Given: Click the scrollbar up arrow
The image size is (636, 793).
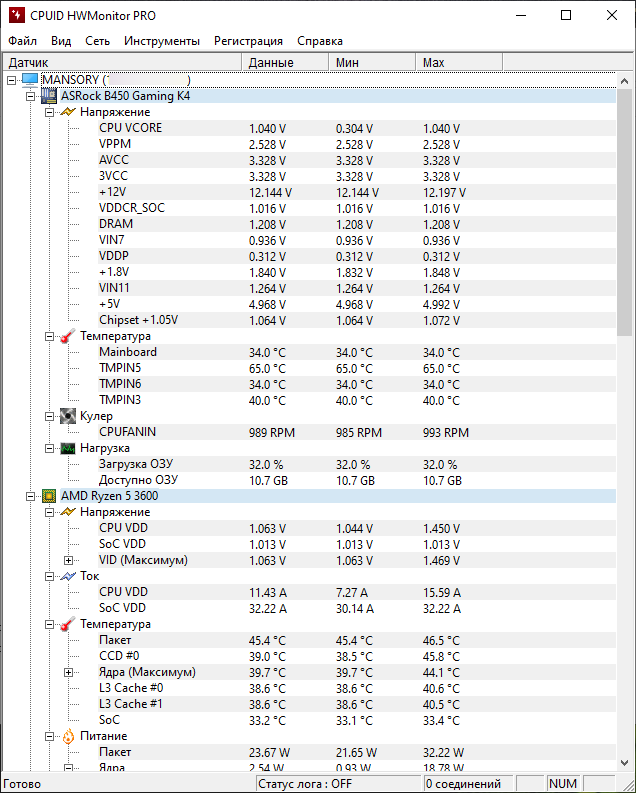Looking at the screenshot, I should 624,81.
